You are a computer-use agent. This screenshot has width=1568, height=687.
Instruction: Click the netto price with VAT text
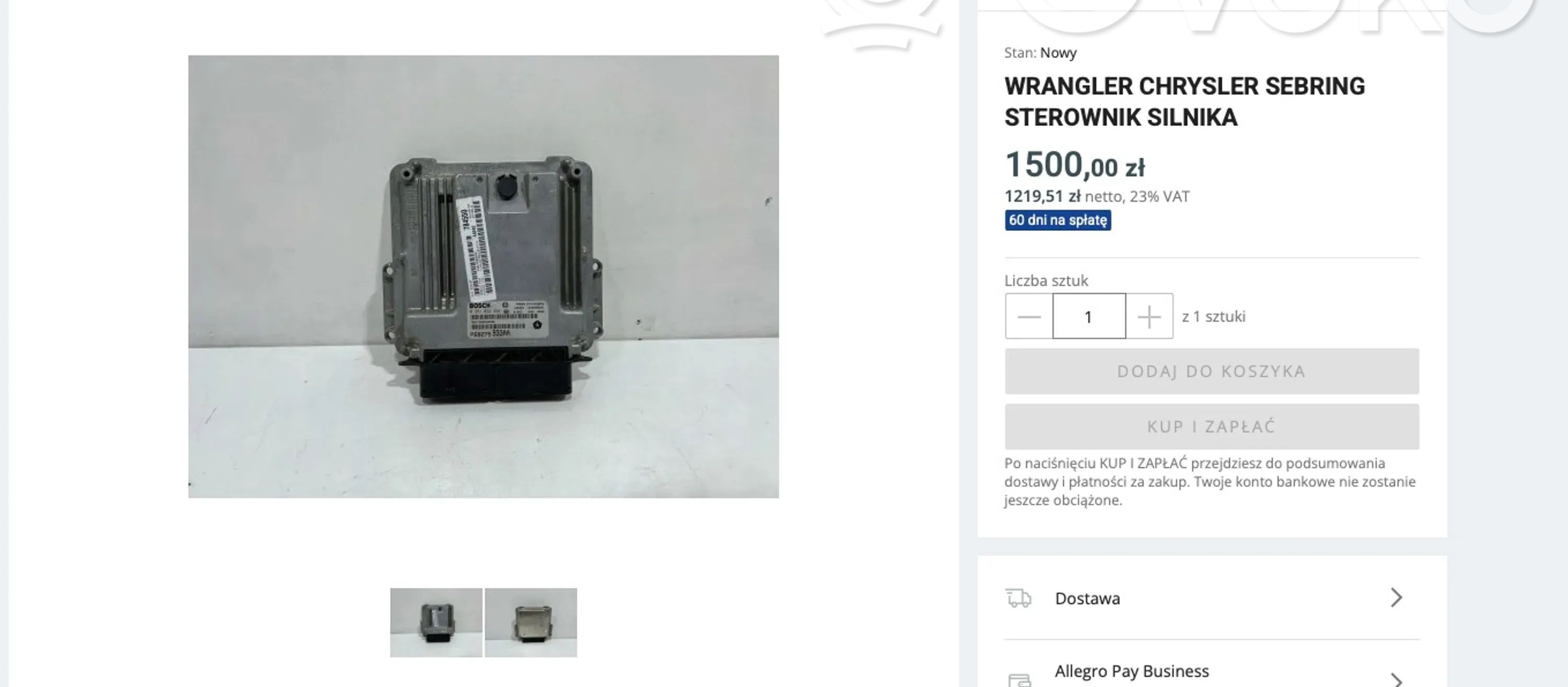click(1097, 196)
